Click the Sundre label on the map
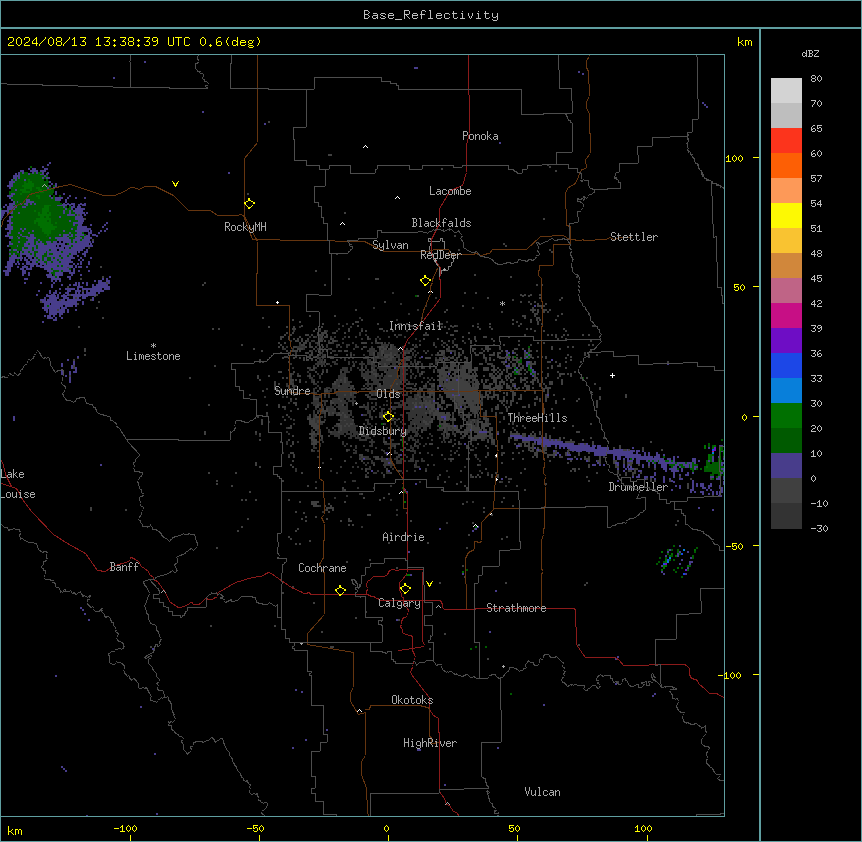The height and width of the screenshot is (842, 862). pos(292,391)
